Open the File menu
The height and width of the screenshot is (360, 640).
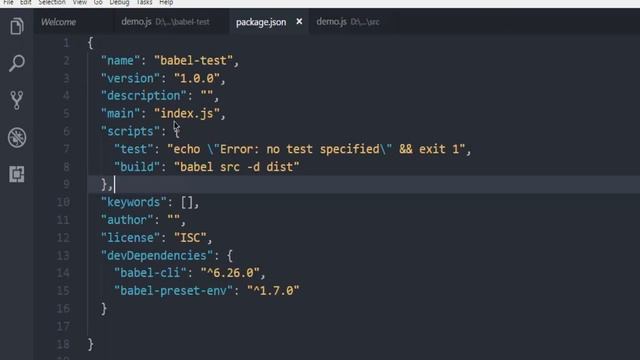[x=8, y=2]
